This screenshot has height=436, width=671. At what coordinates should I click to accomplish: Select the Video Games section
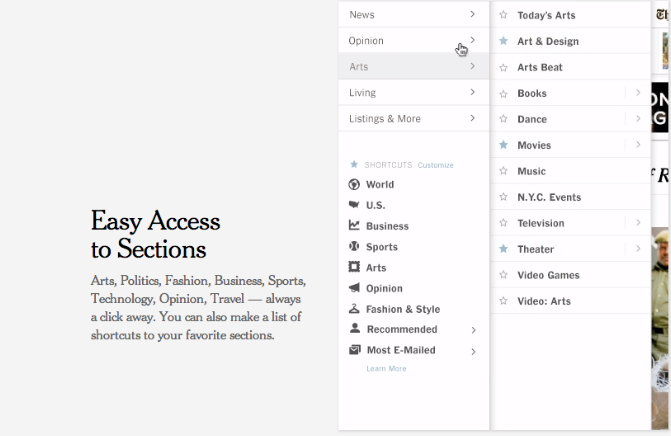(x=570, y=275)
